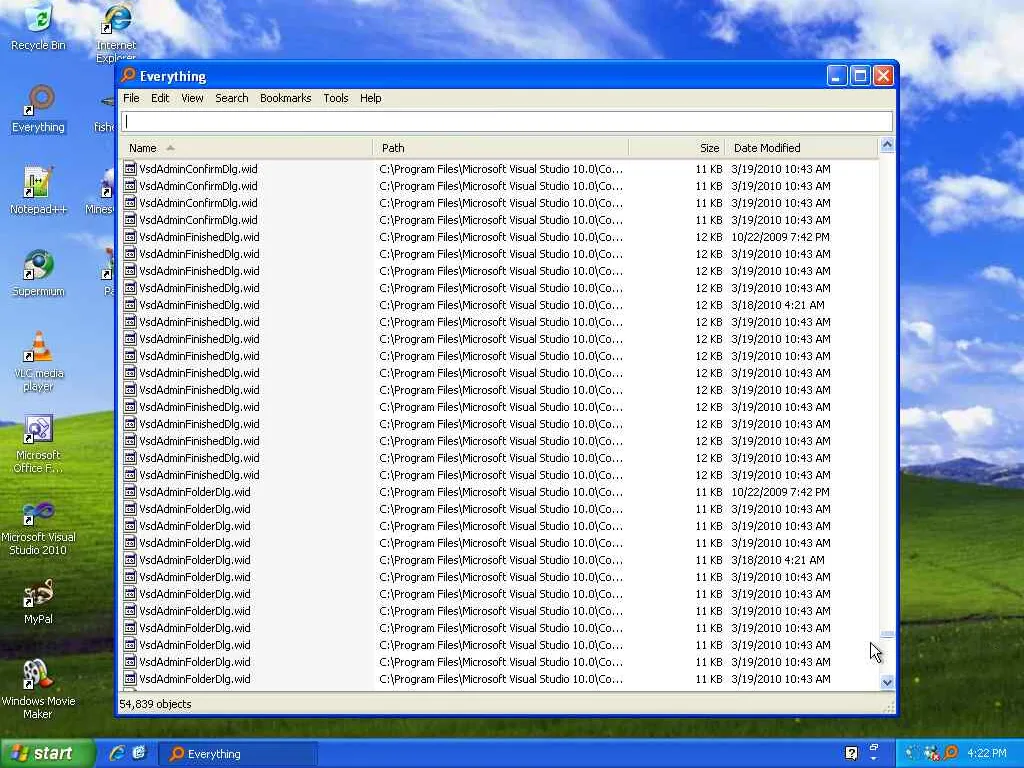Screen dimensions: 1024x768
Task: Click the Show Desktop quick launch icon
Action: click(x=139, y=753)
